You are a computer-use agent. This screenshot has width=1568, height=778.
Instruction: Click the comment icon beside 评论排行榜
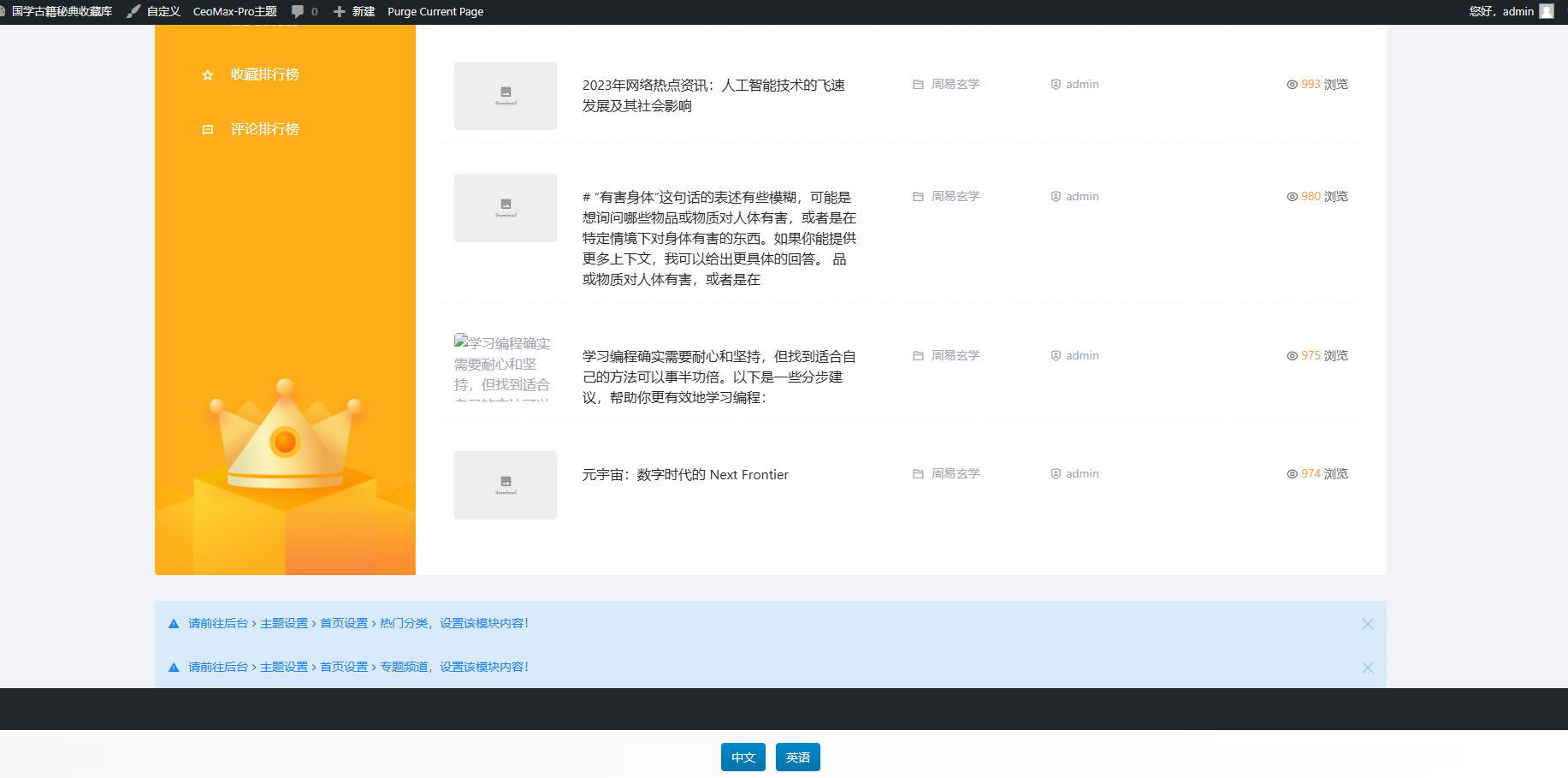pyautogui.click(x=207, y=130)
